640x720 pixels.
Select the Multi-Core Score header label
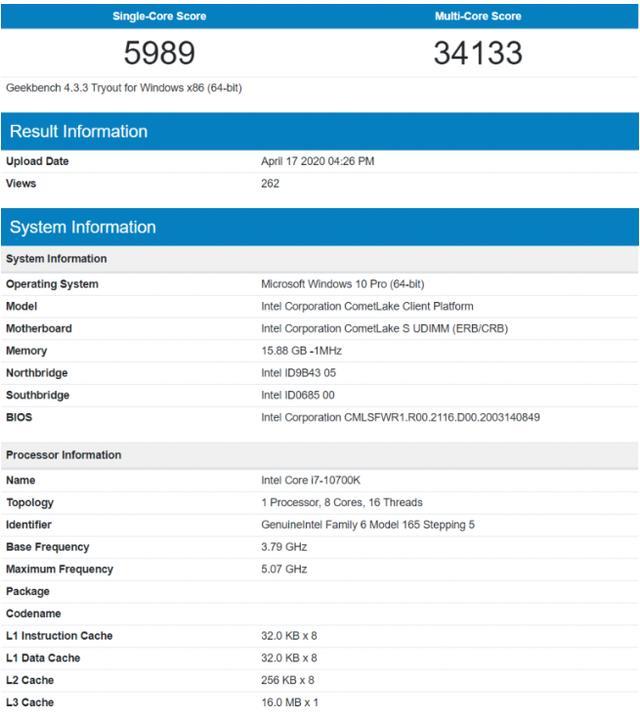[478, 16]
